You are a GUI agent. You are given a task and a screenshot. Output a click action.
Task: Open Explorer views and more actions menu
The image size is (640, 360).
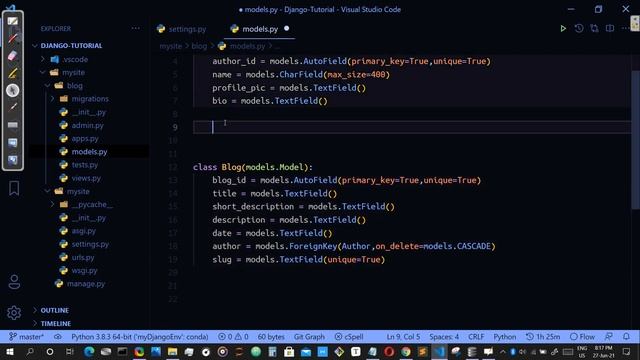pos(136,29)
